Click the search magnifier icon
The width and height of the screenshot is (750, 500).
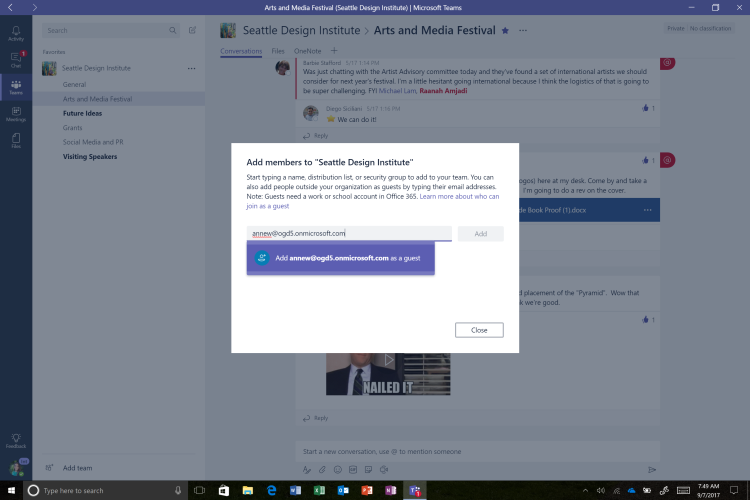[x=173, y=30]
